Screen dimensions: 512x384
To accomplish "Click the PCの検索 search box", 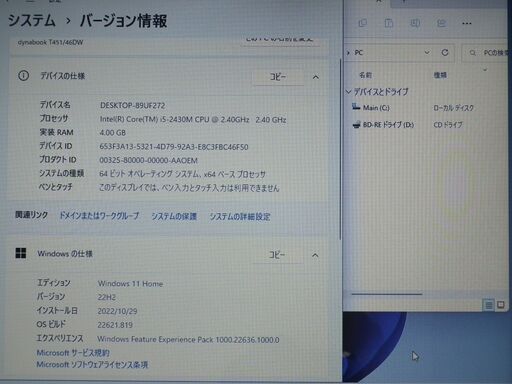I will [486, 53].
